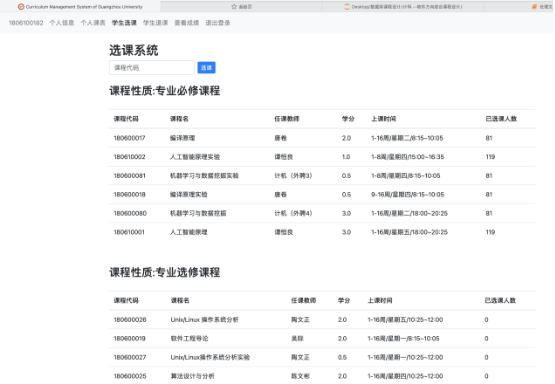Click course code 180600027
The width and height of the screenshot is (555, 384).
pos(130,357)
